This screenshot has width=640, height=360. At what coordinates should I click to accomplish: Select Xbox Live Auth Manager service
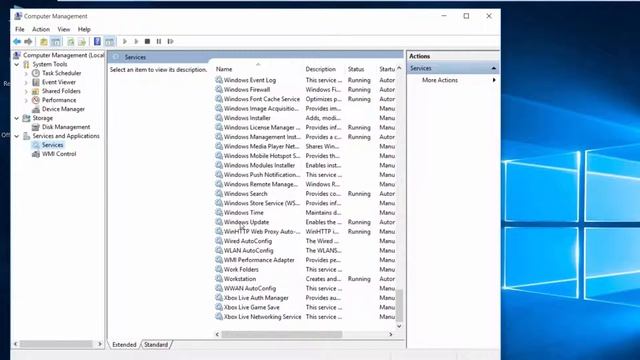(256, 298)
